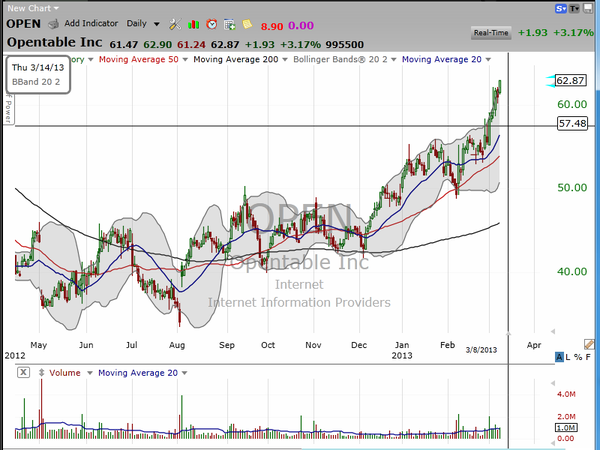Expand Bollinger Bands 20 2 options
The image size is (600, 450).
(394, 59)
